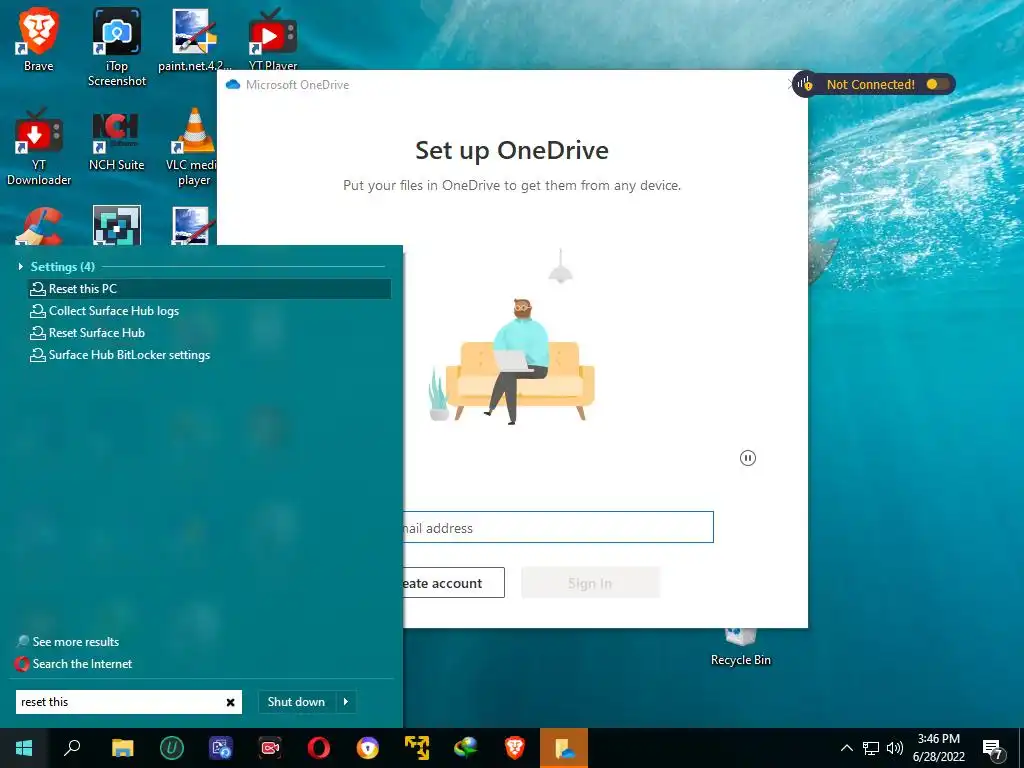Open the notification center icon
The height and width of the screenshot is (768, 1024).
[993, 749]
